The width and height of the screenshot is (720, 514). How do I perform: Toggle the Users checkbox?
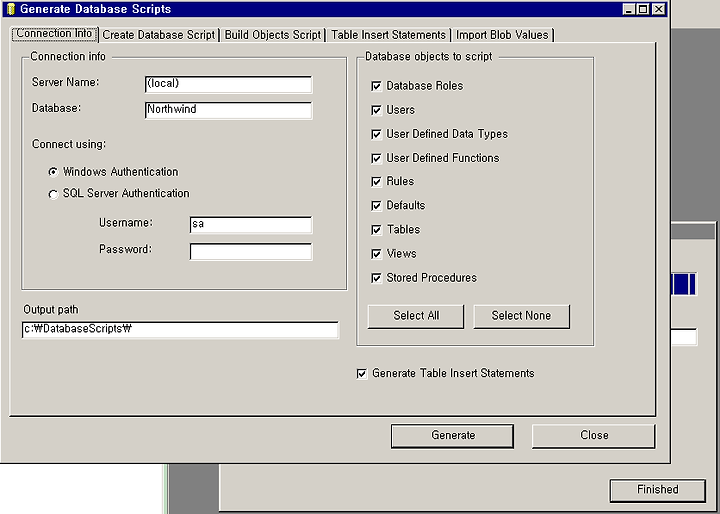(x=377, y=110)
